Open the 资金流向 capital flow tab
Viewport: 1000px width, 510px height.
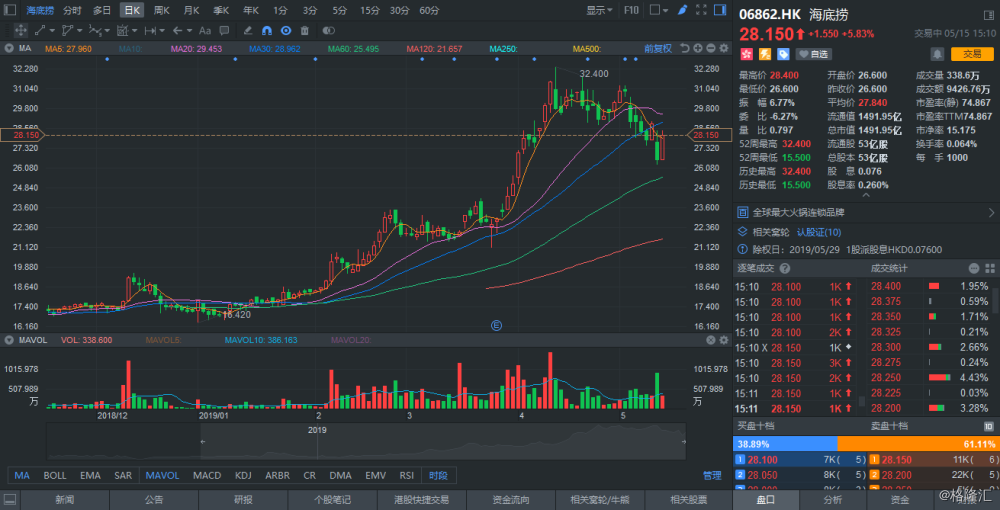511,500
